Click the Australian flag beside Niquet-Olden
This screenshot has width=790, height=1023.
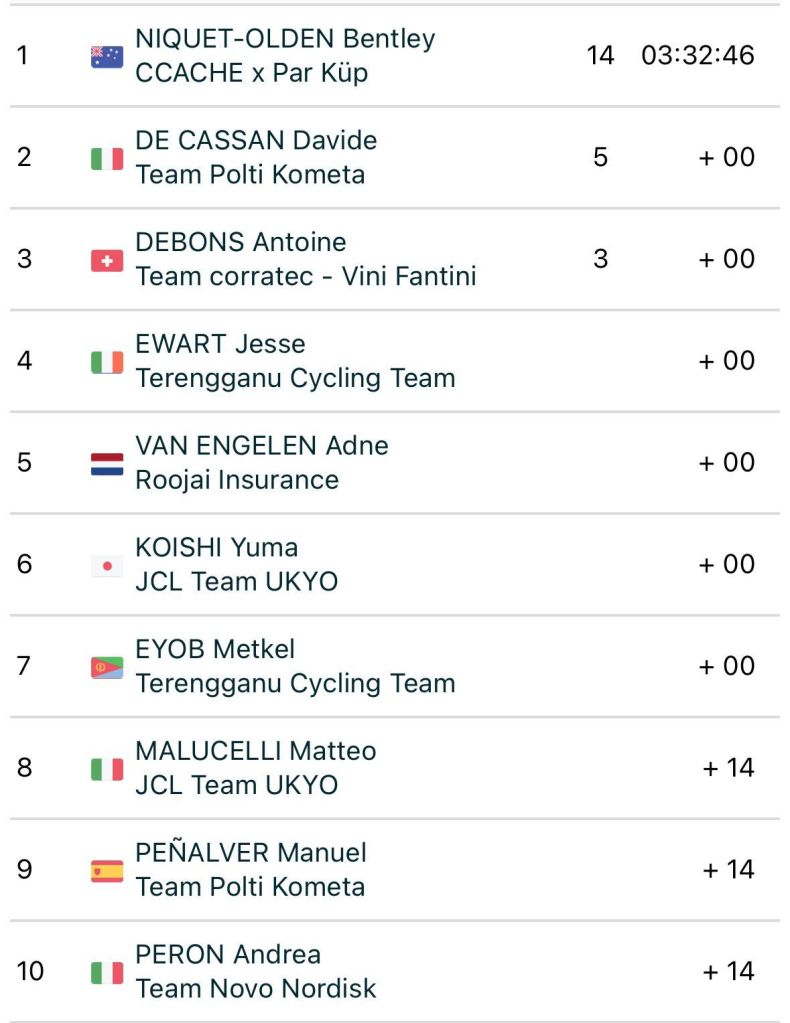pyautogui.click(x=107, y=56)
